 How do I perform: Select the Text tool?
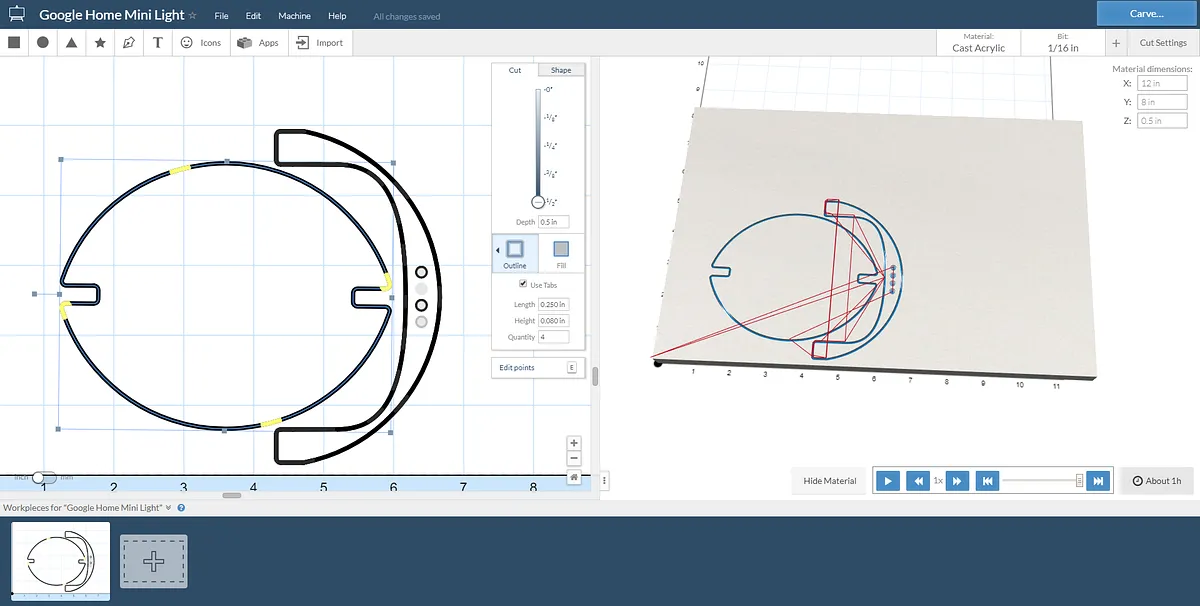[158, 43]
